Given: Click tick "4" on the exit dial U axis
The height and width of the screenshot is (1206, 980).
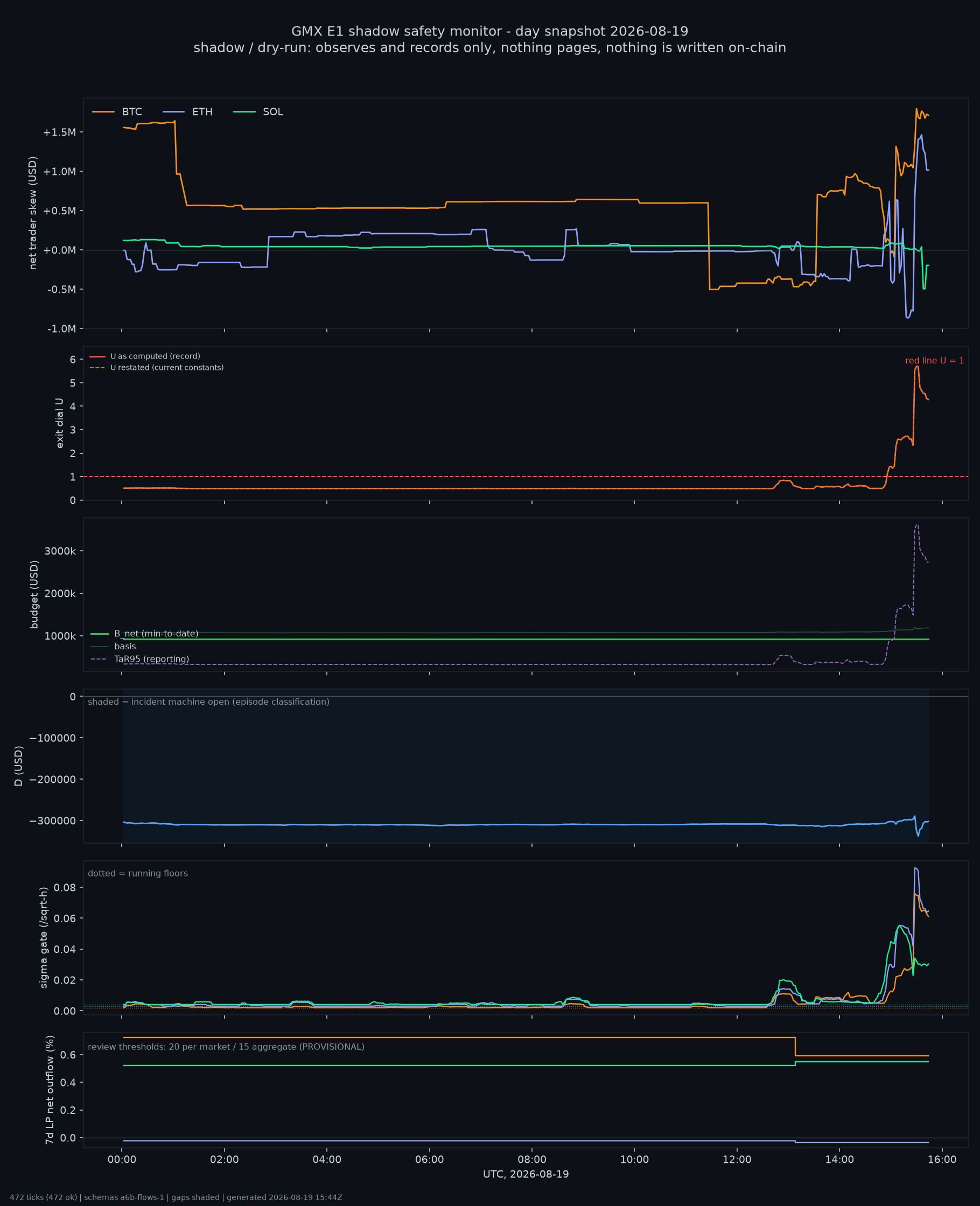Looking at the screenshot, I should pyautogui.click(x=73, y=406).
